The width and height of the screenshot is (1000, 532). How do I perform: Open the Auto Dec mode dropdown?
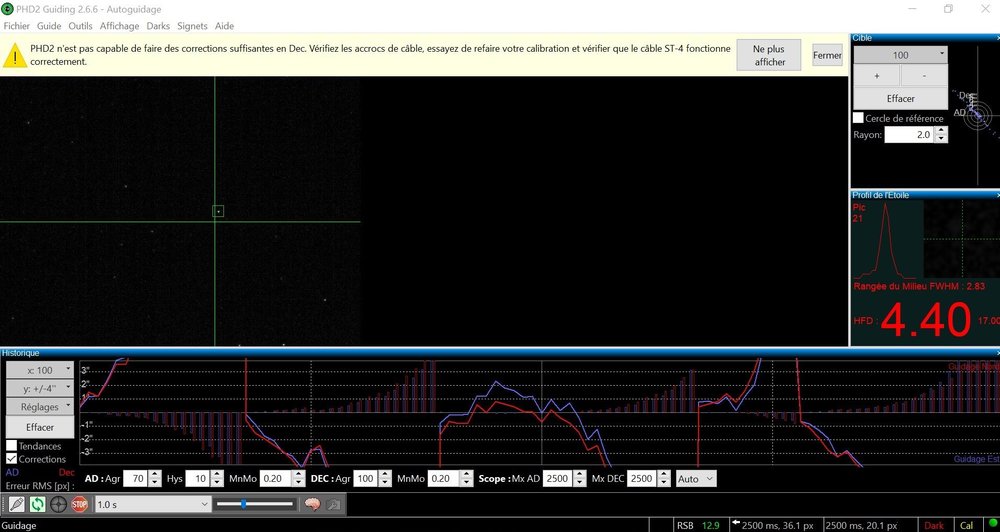(x=696, y=478)
